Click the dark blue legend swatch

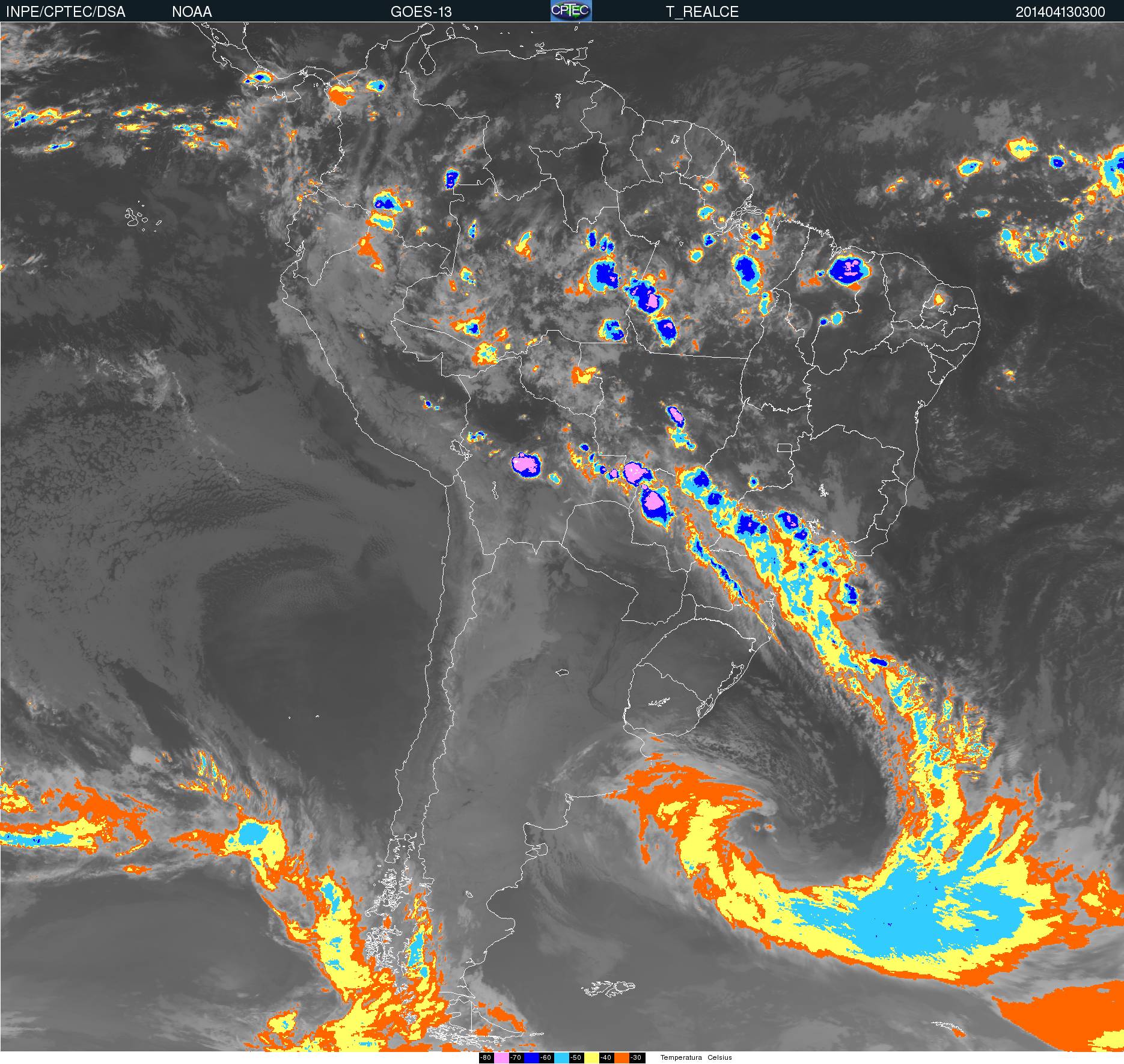pyautogui.click(x=531, y=1058)
